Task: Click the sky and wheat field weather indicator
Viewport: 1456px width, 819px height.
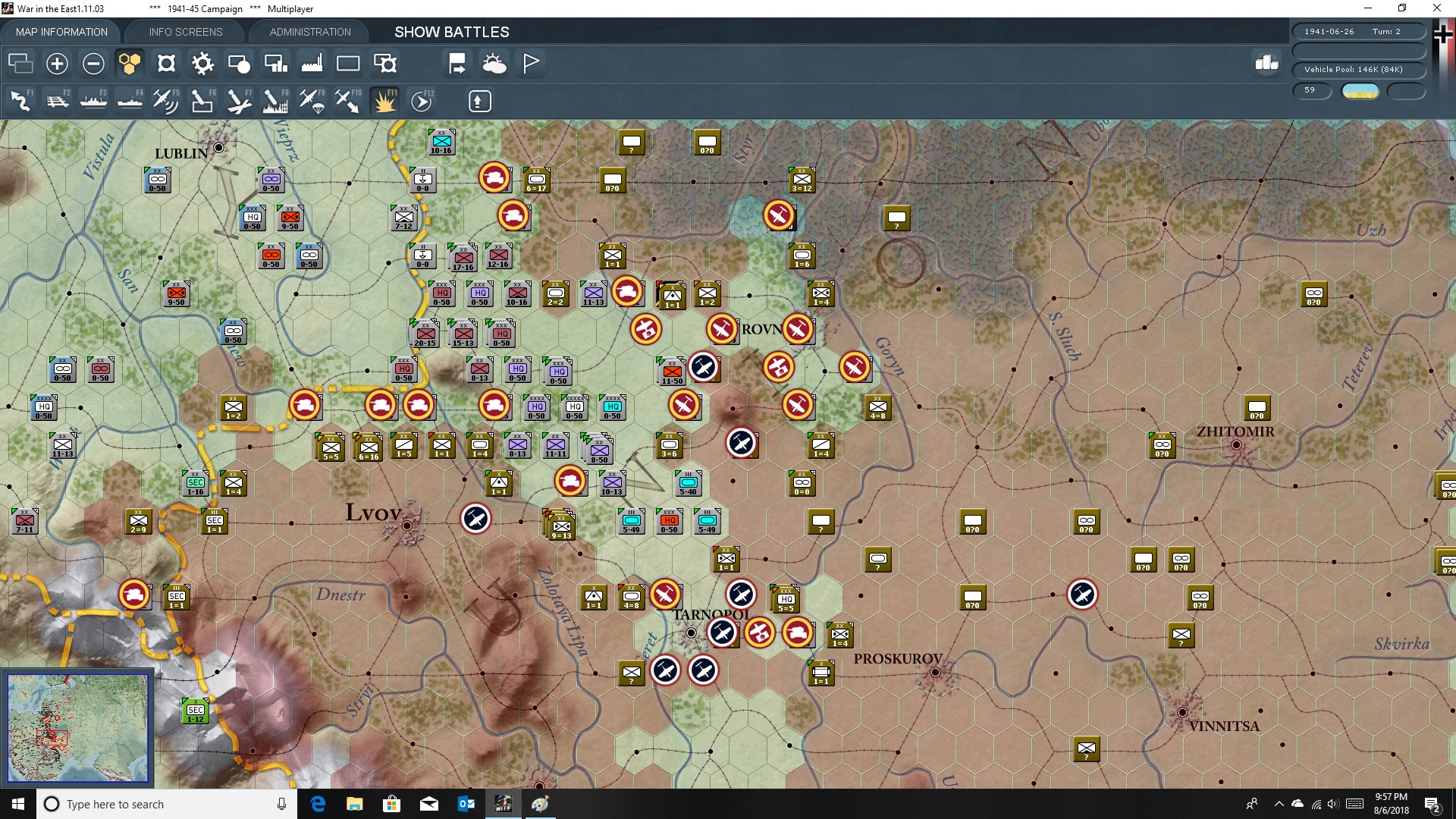Action: coord(1360,91)
